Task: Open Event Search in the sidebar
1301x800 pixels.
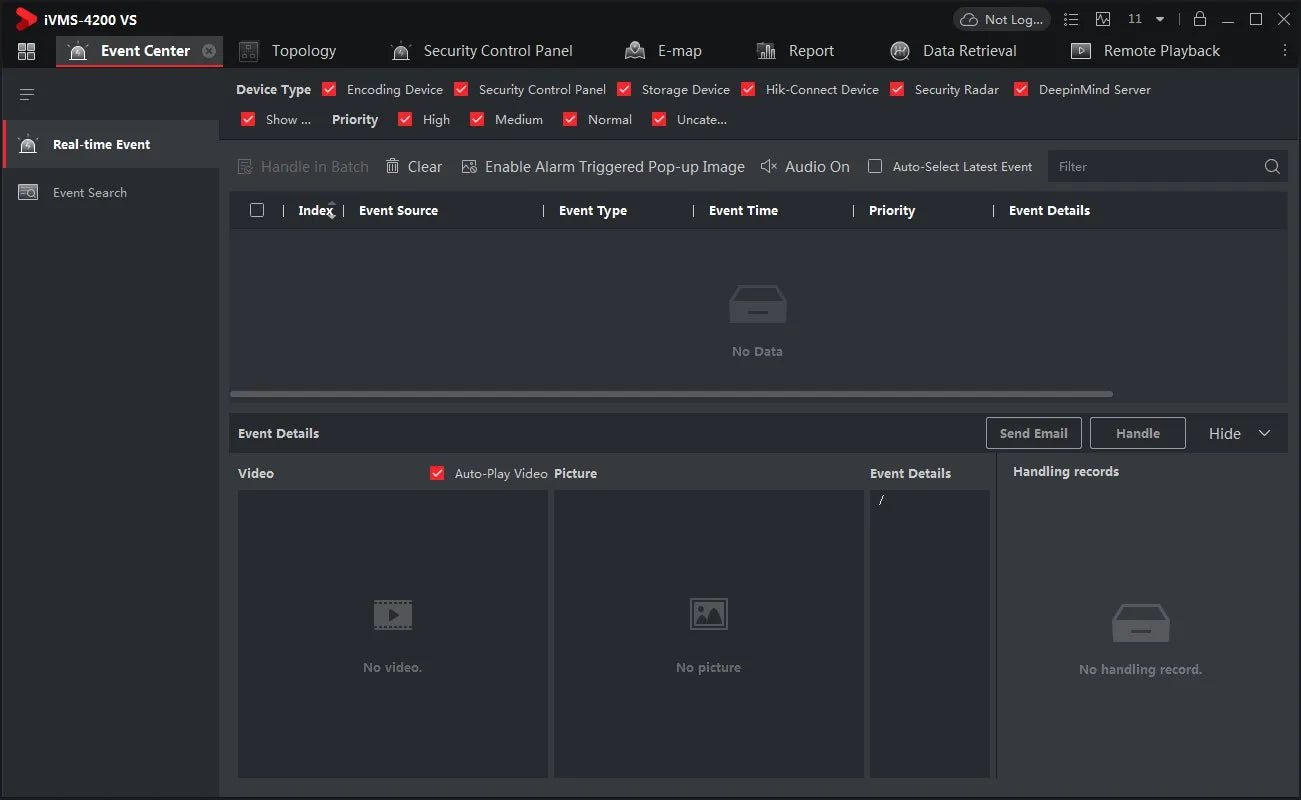Action: tap(90, 193)
